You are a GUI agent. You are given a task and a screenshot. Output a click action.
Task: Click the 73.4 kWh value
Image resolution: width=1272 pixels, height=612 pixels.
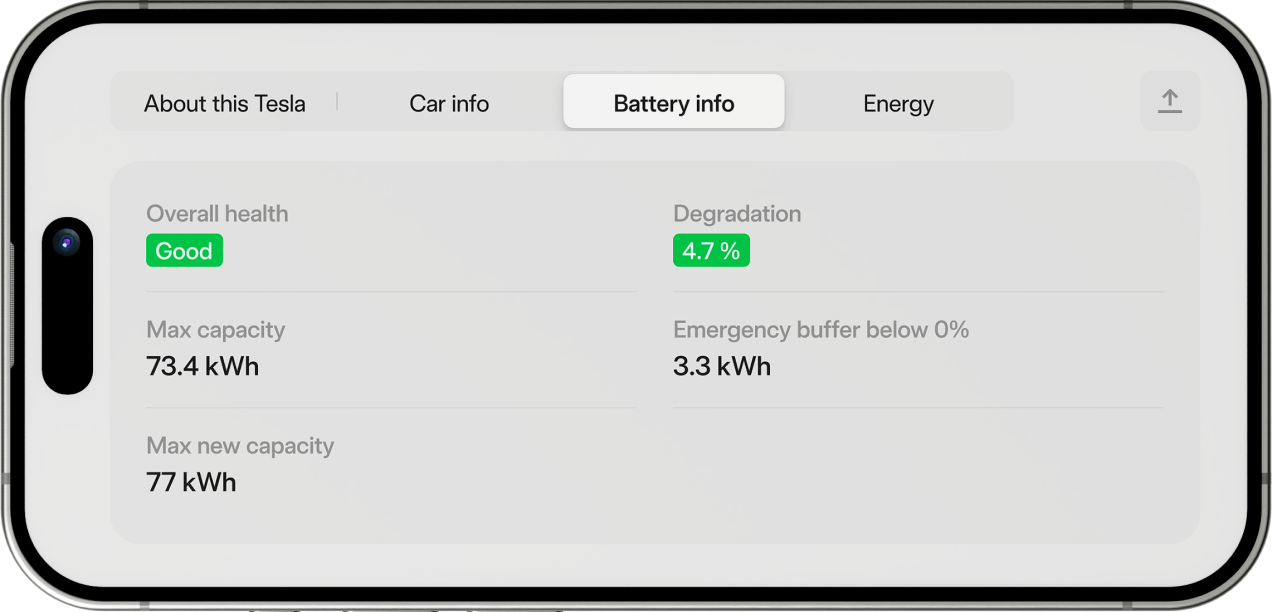tap(203, 366)
